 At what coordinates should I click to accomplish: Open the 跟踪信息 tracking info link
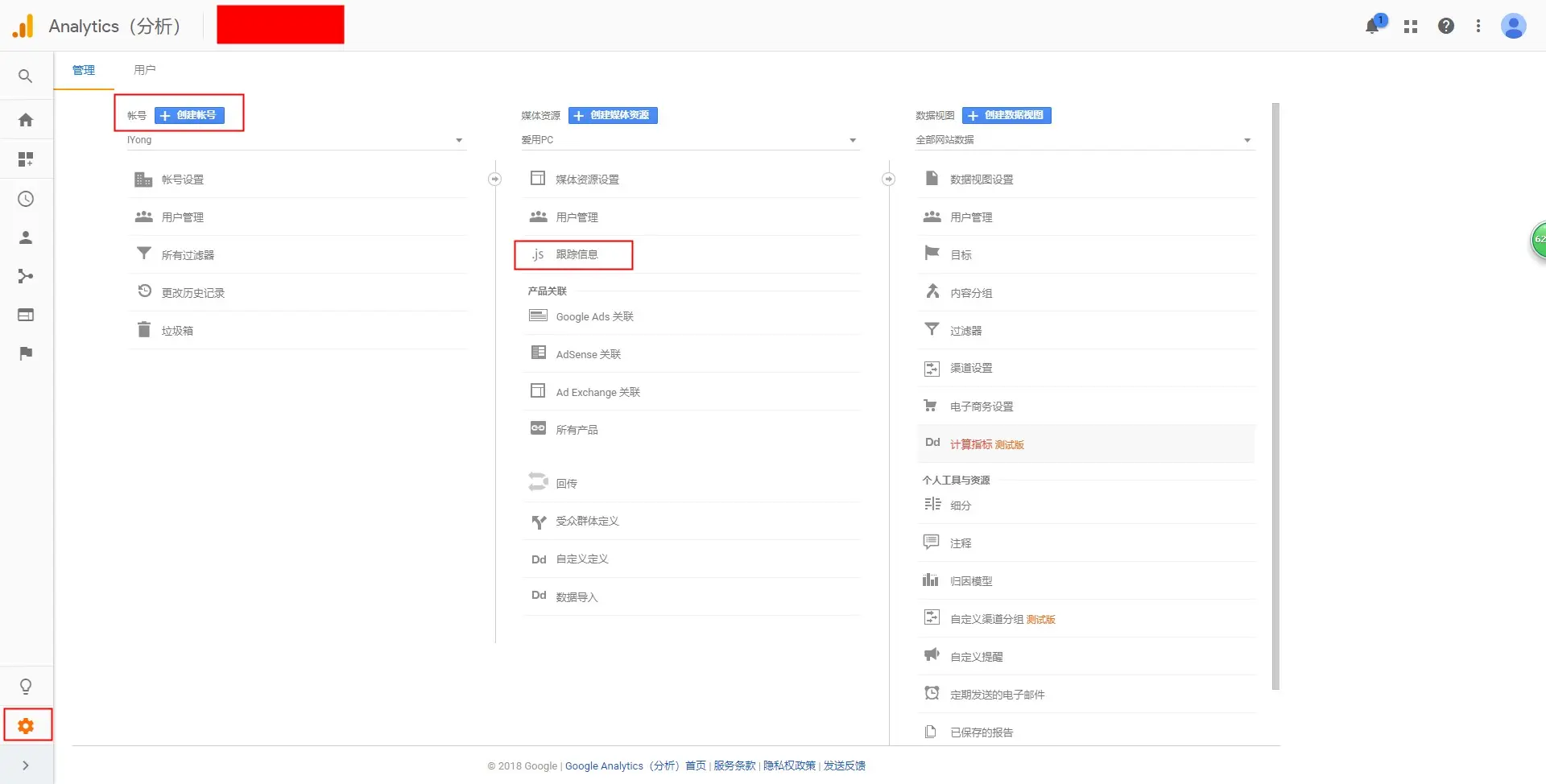point(577,254)
